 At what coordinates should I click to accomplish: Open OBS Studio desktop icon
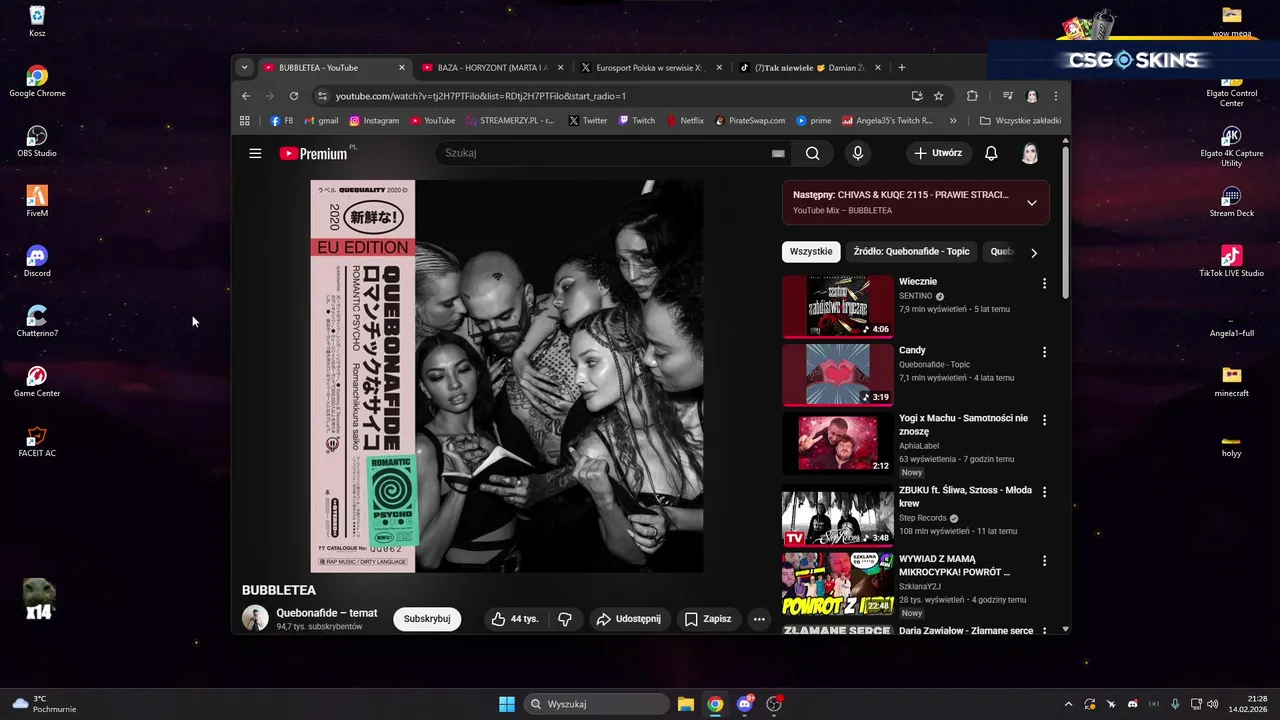click(x=37, y=140)
